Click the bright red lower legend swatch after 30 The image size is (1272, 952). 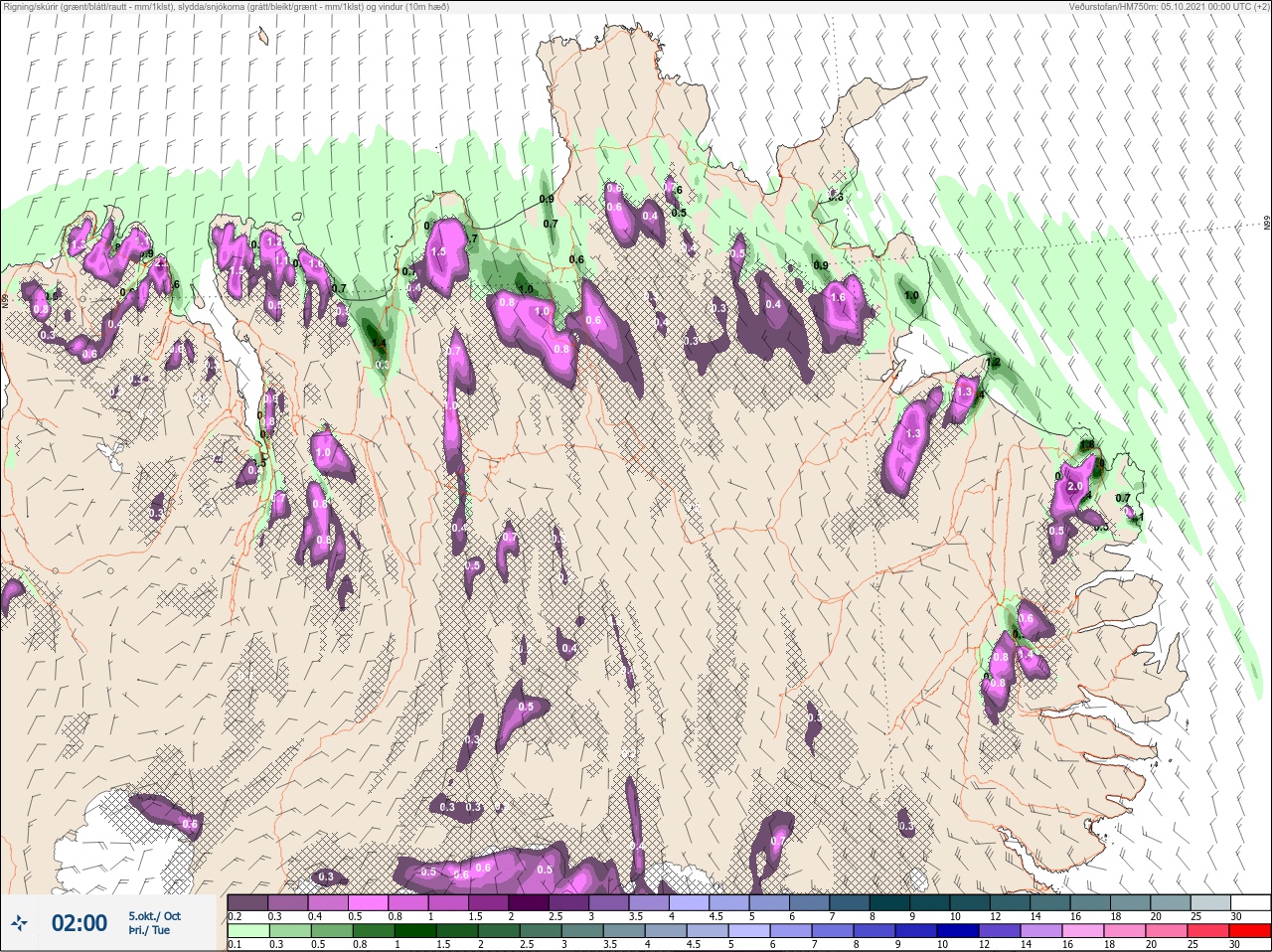click(1250, 931)
